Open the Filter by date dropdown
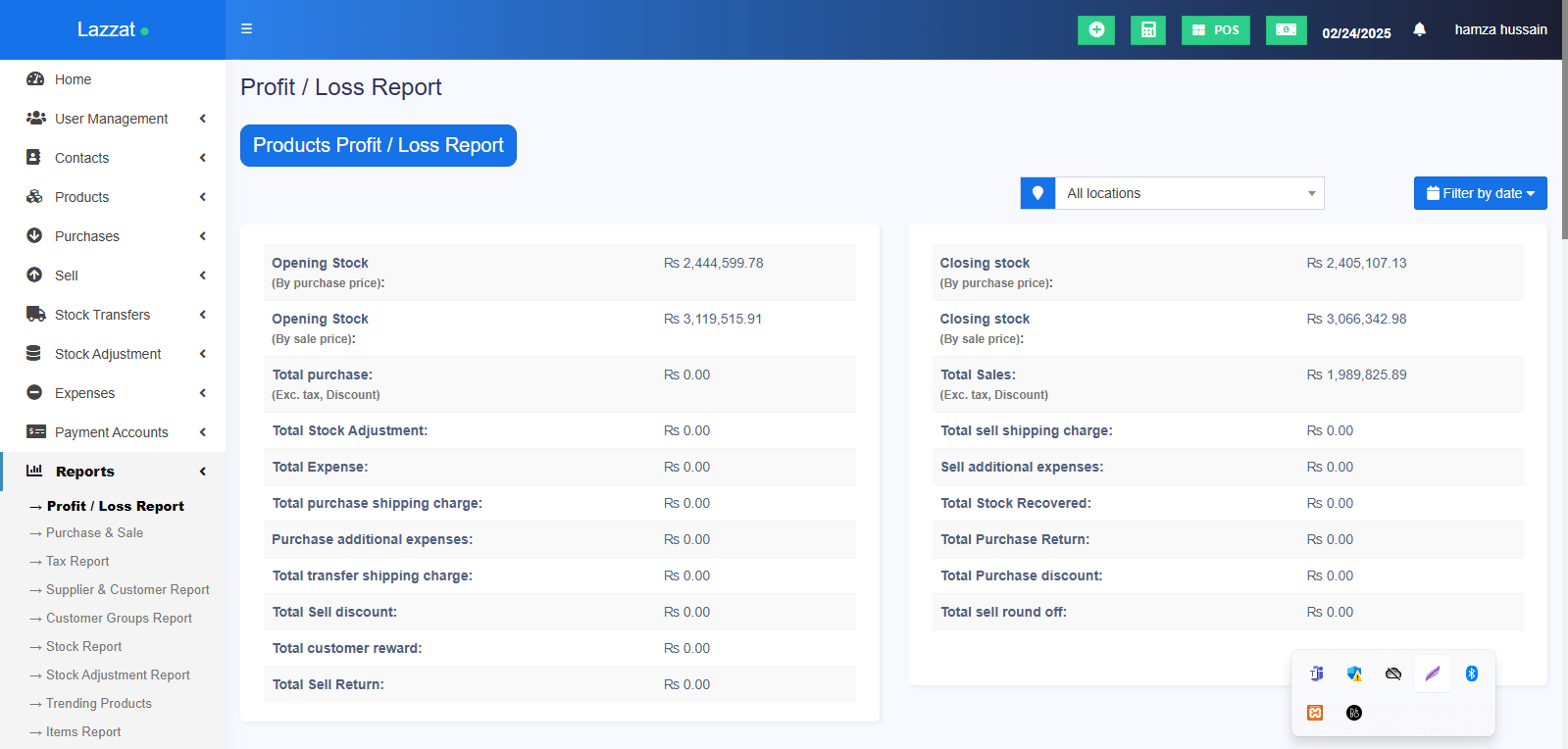The image size is (1568, 749). pos(1480,193)
